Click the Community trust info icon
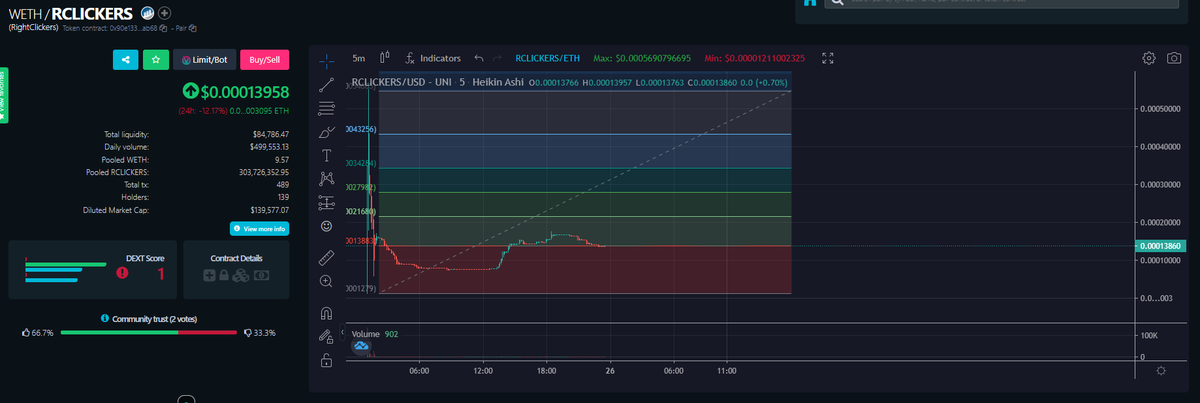 point(106,318)
